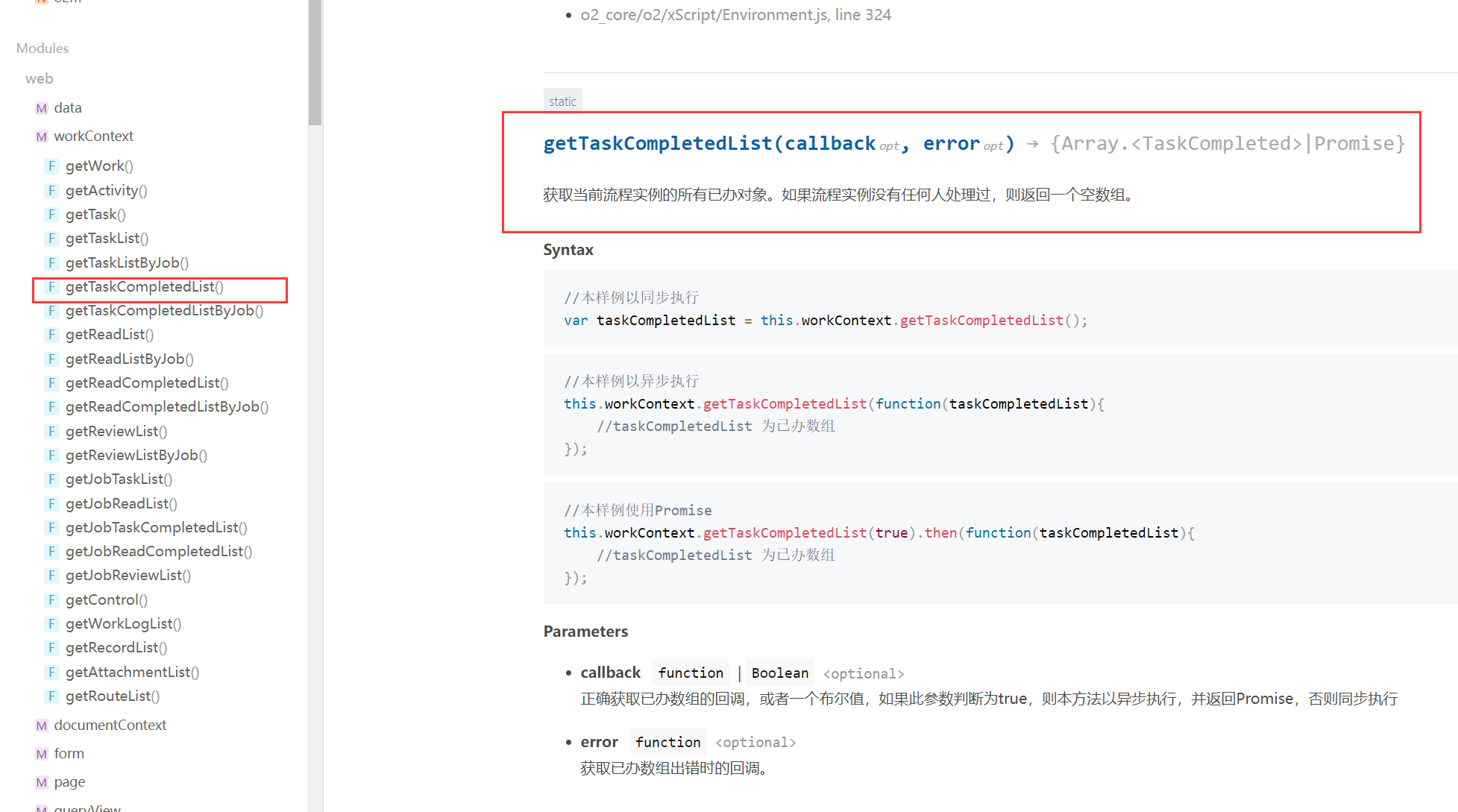This screenshot has height=812, width=1458.
Task: Open getAttachmentList() documentation
Action: pyautogui.click(x=132, y=672)
